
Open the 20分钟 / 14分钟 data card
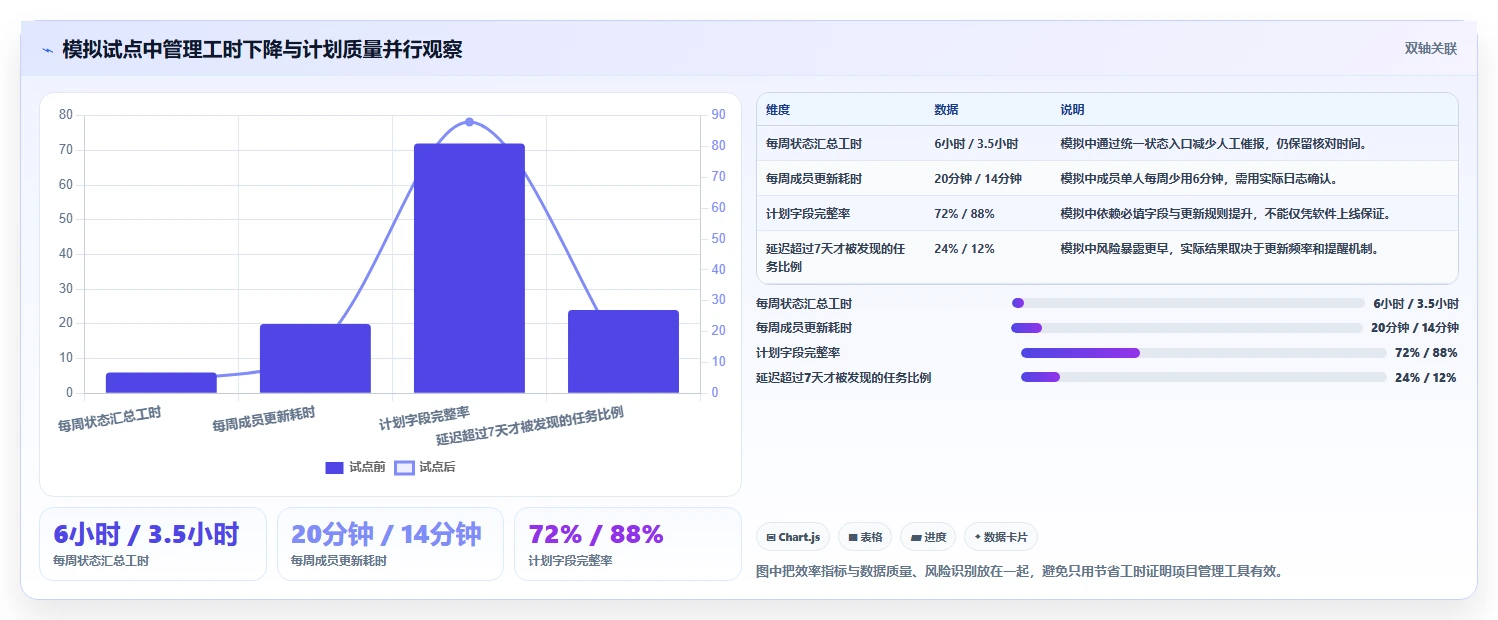click(x=390, y=544)
